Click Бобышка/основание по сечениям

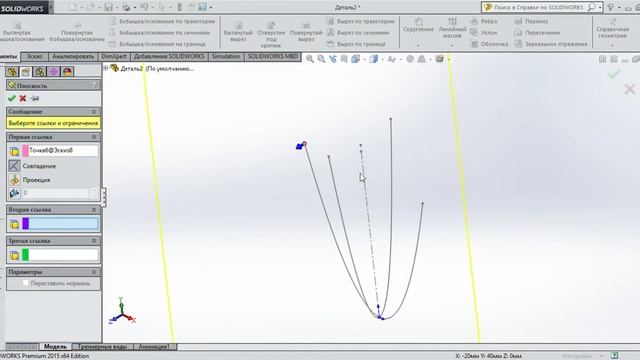(x=159, y=33)
